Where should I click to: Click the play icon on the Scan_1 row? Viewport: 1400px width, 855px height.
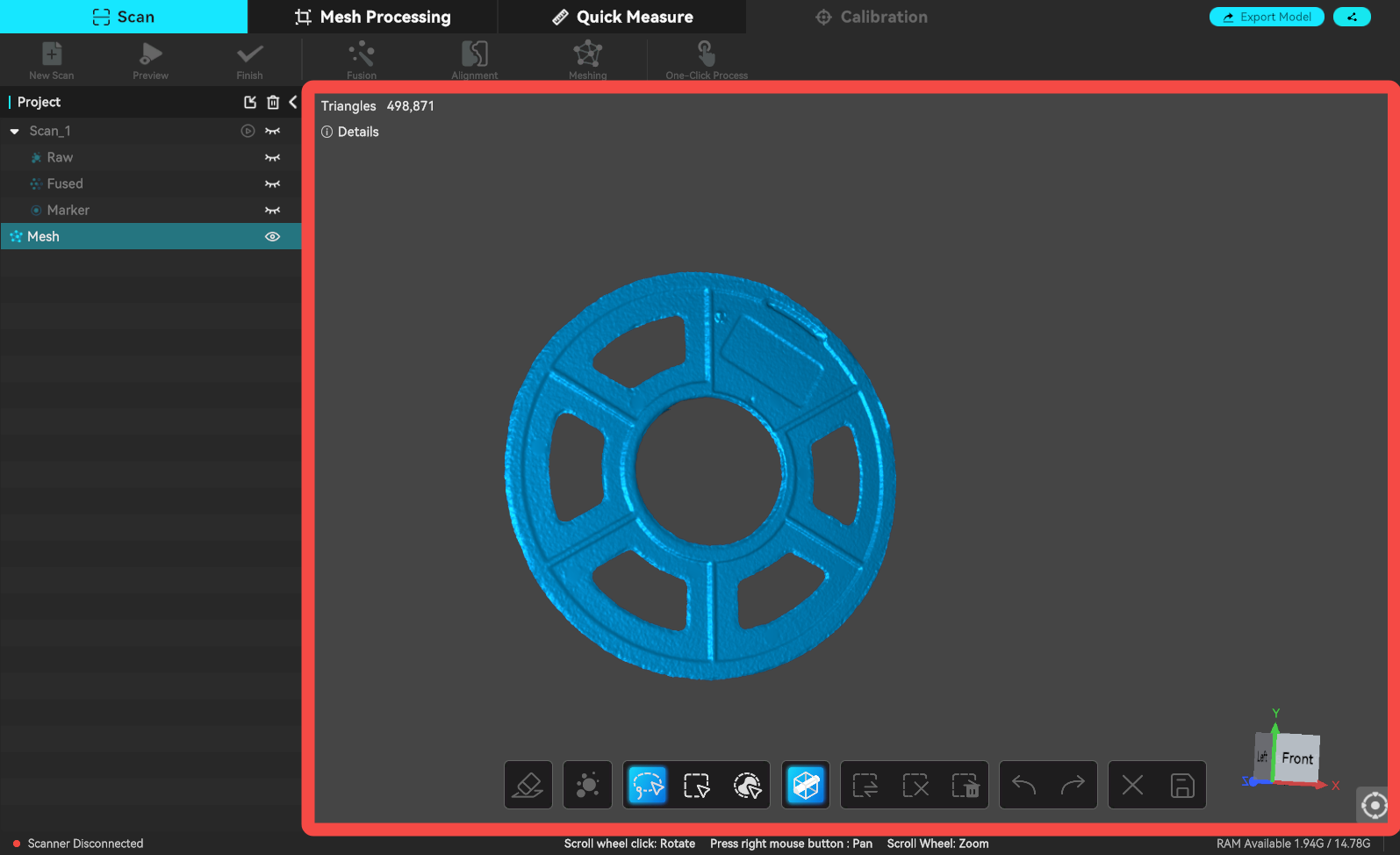coord(248,131)
